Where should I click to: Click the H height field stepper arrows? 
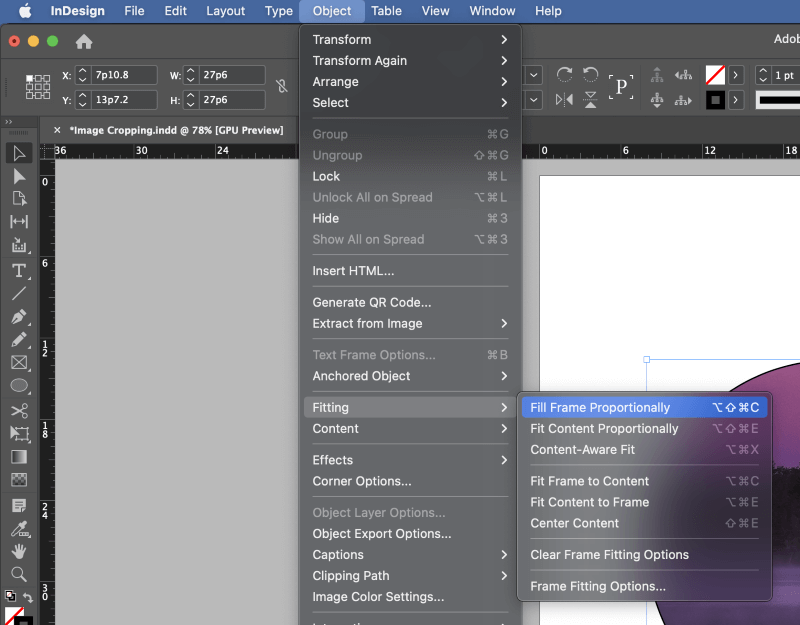[x=191, y=99]
